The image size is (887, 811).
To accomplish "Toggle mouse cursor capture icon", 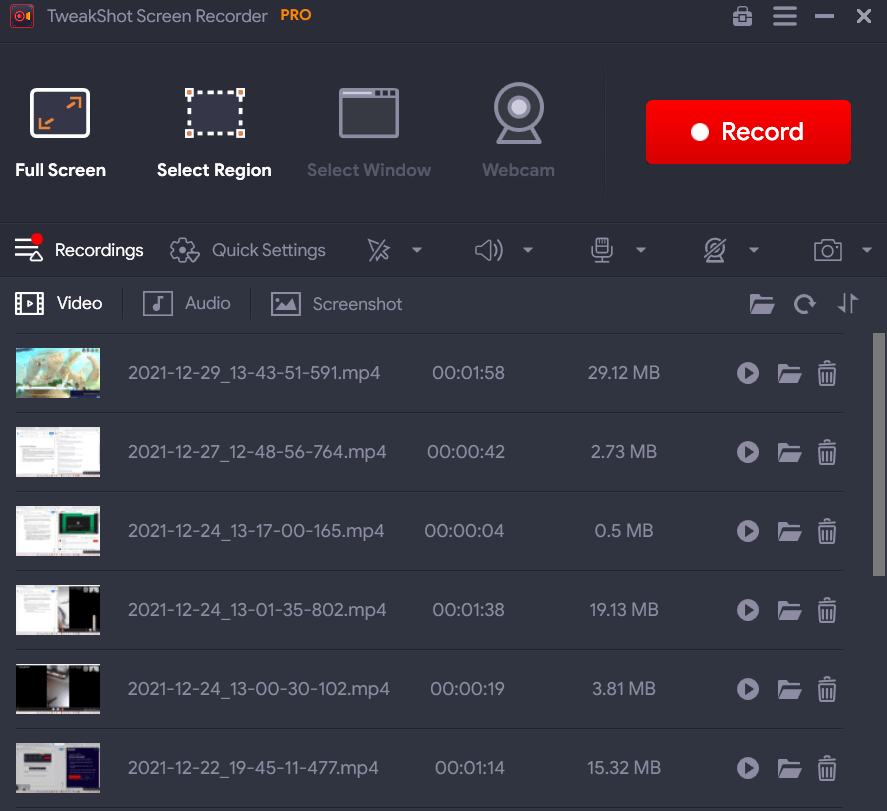I will (379, 250).
